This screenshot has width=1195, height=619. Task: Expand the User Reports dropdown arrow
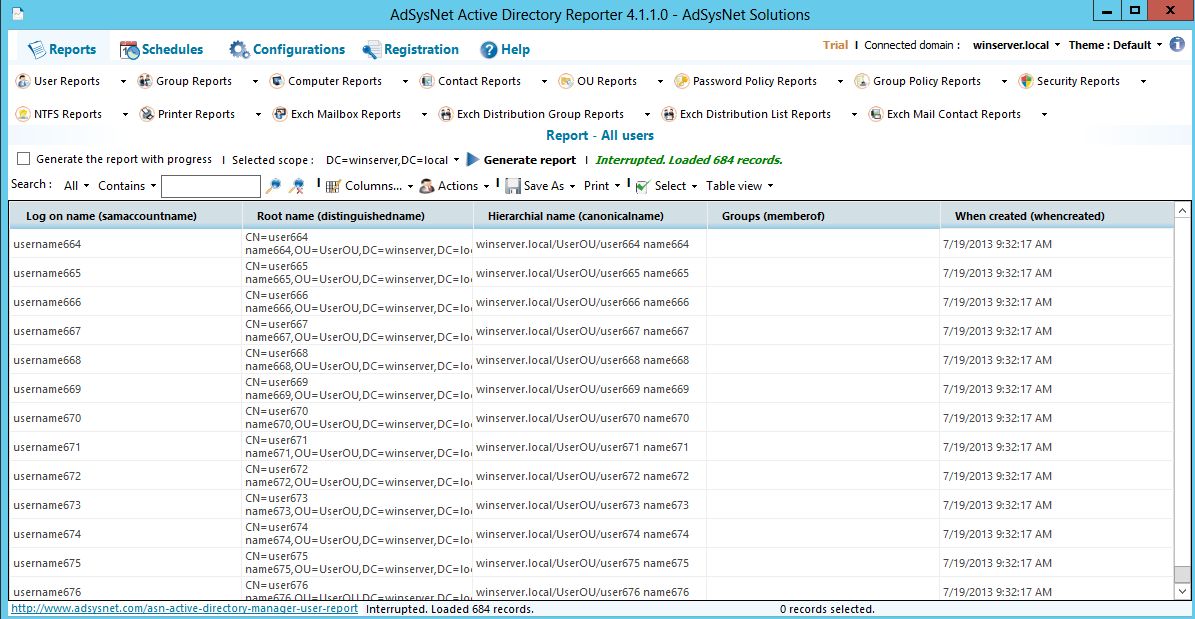[x=123, y=82]
